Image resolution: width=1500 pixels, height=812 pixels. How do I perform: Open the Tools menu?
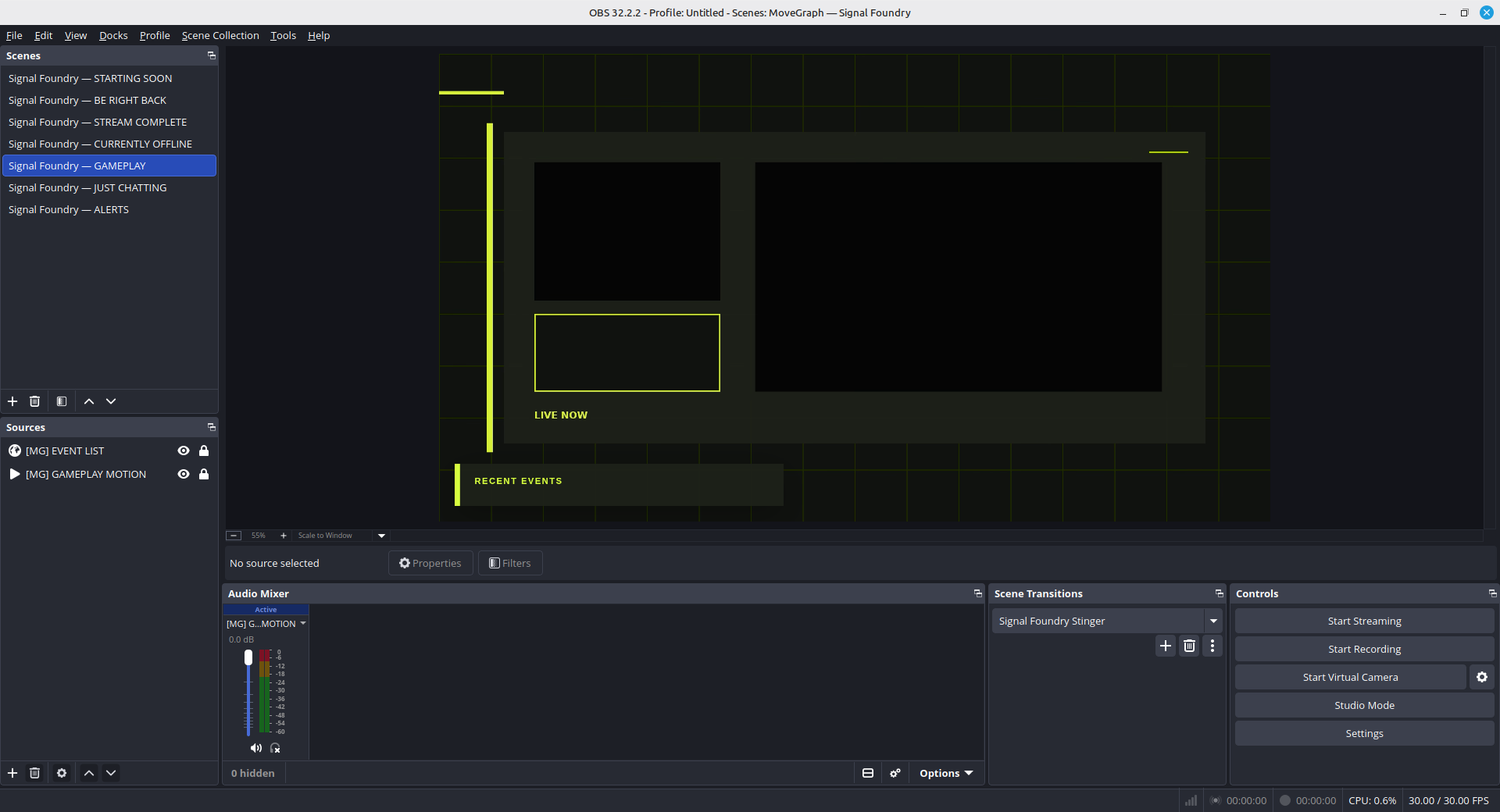pyautogui.click(x=283, y=35)
